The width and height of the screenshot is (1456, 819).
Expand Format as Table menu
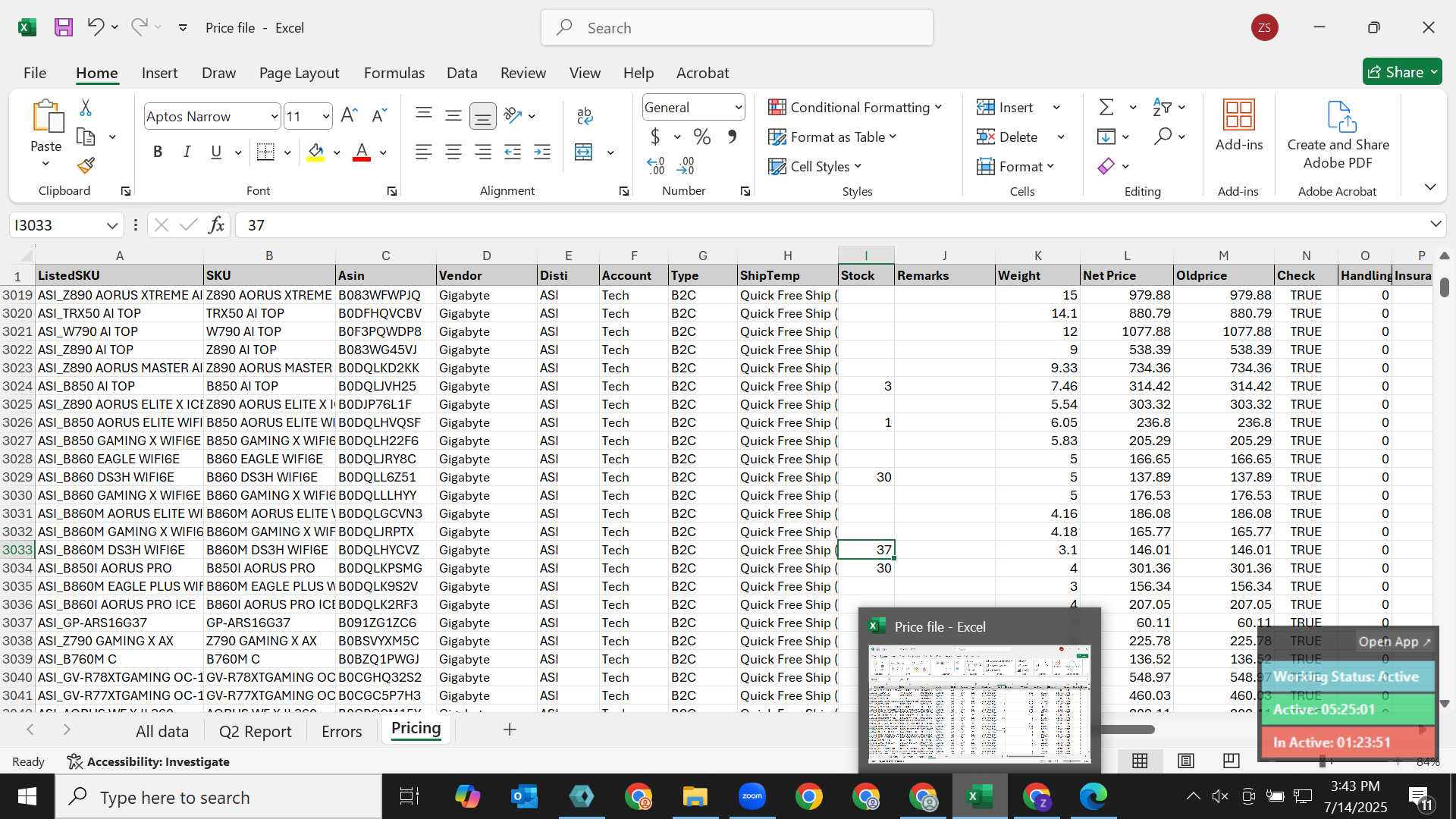click(832, 136)
